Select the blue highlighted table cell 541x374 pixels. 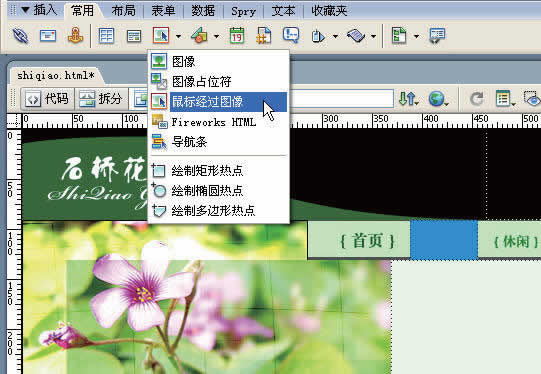point(444,240)
